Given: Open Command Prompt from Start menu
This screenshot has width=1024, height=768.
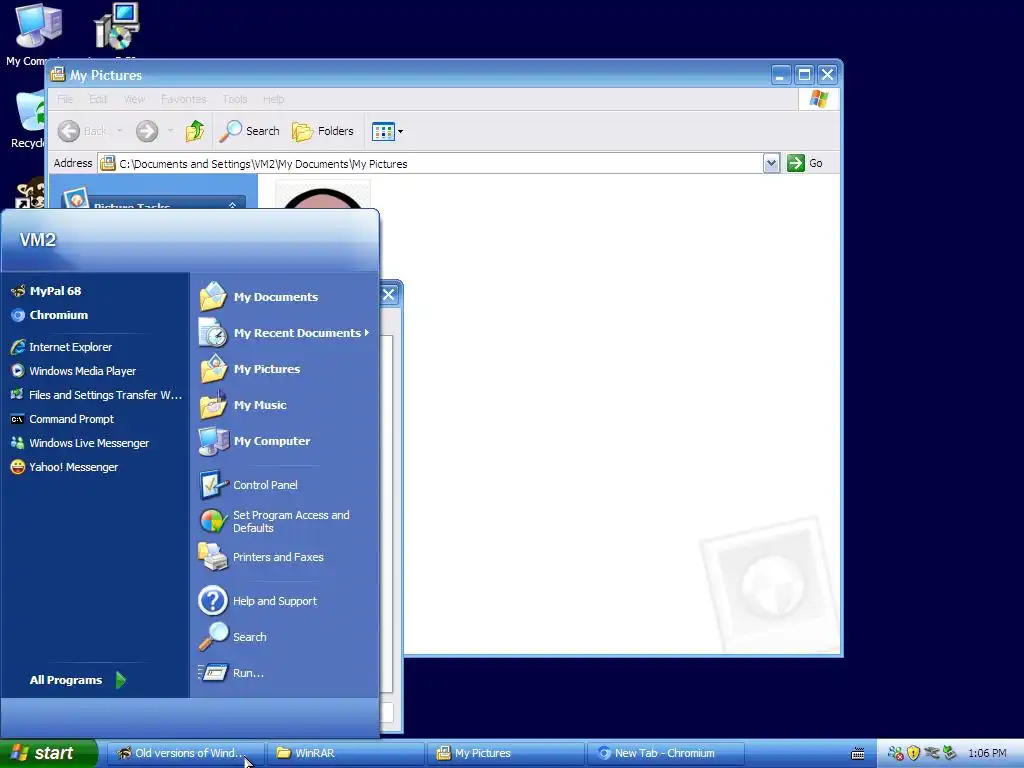Looking at the screenshot, I should pyautogui.click(x=63, y=419).
